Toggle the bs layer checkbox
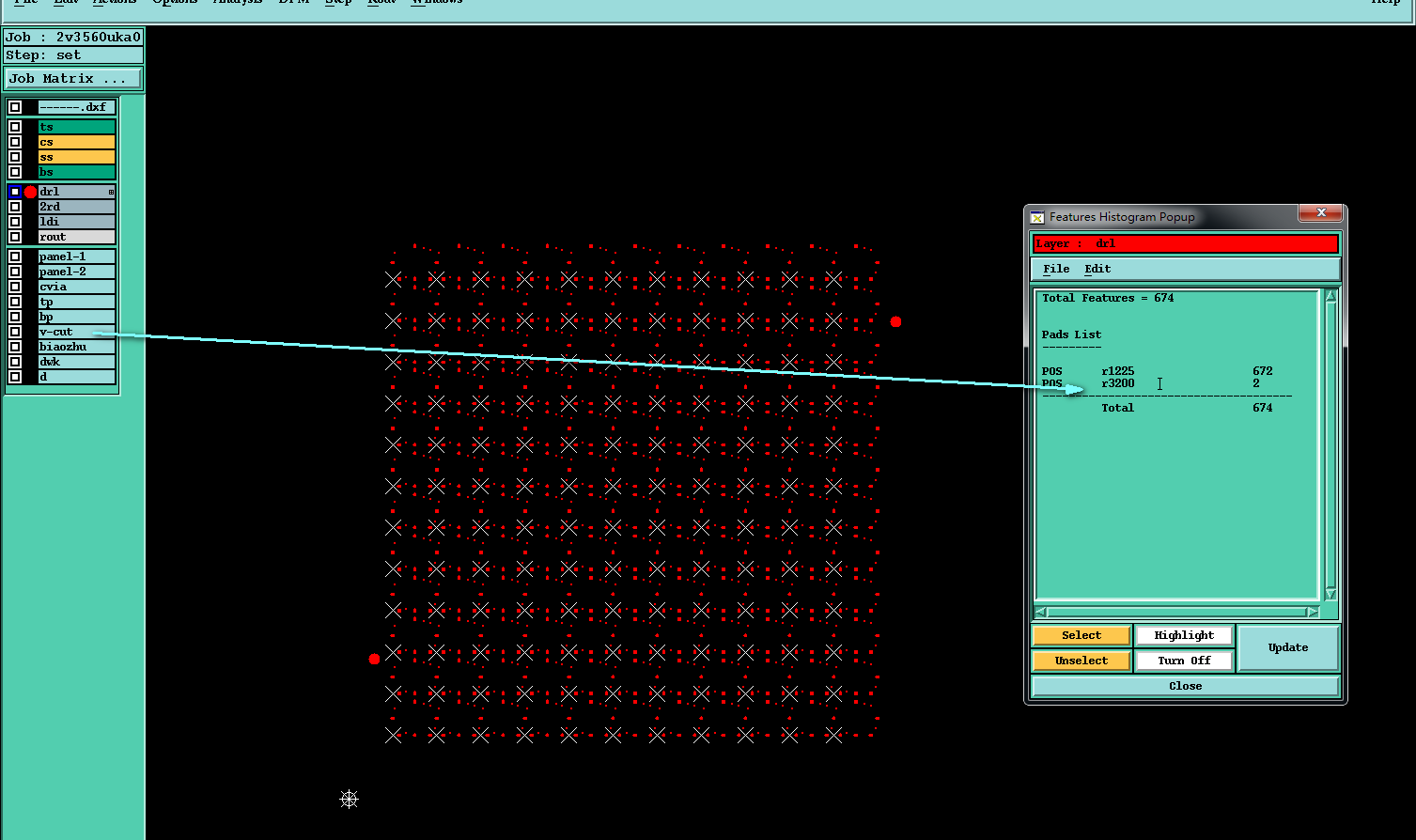This screenshot has height=840, width=1416. pyautogui.click(x=15, y=172)
